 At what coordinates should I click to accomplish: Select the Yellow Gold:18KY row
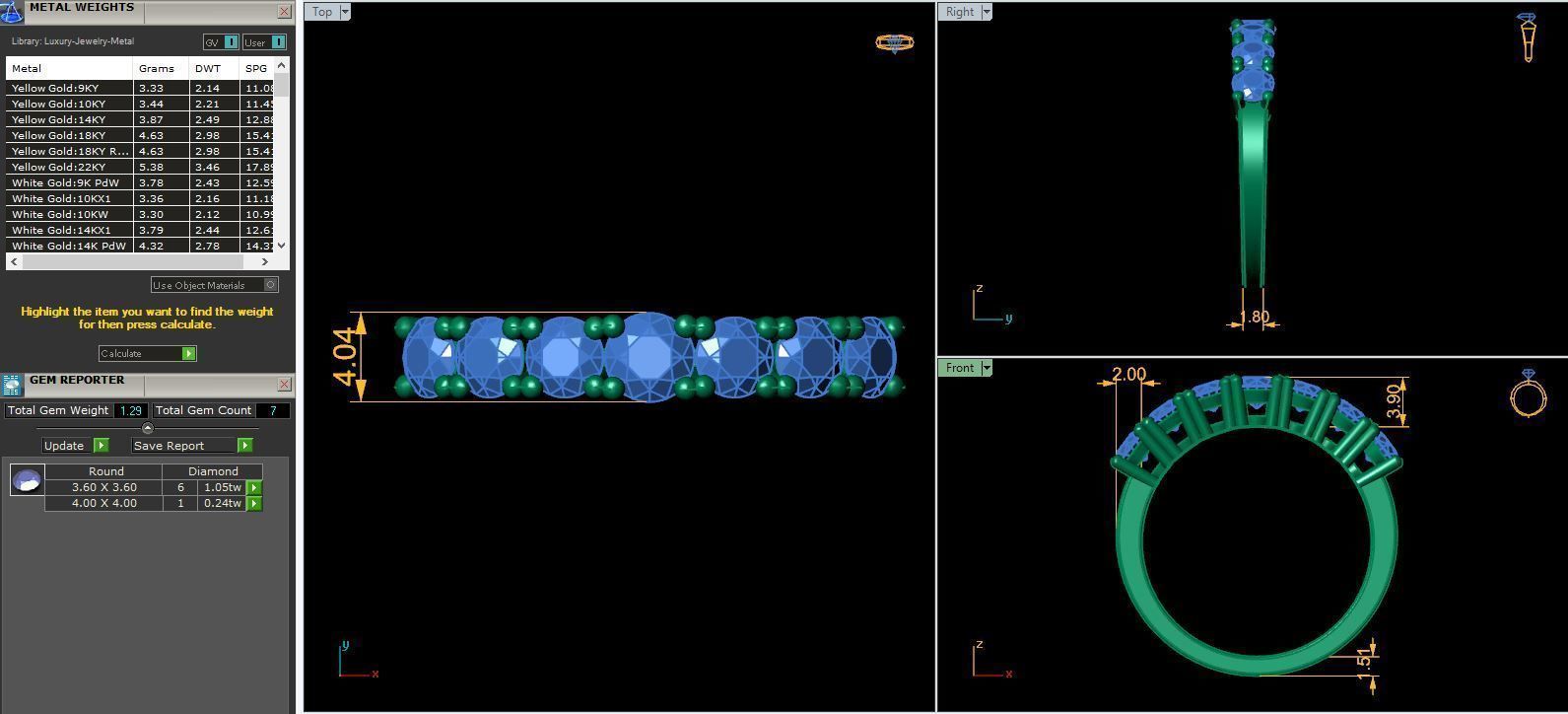(x=140, y=135)
